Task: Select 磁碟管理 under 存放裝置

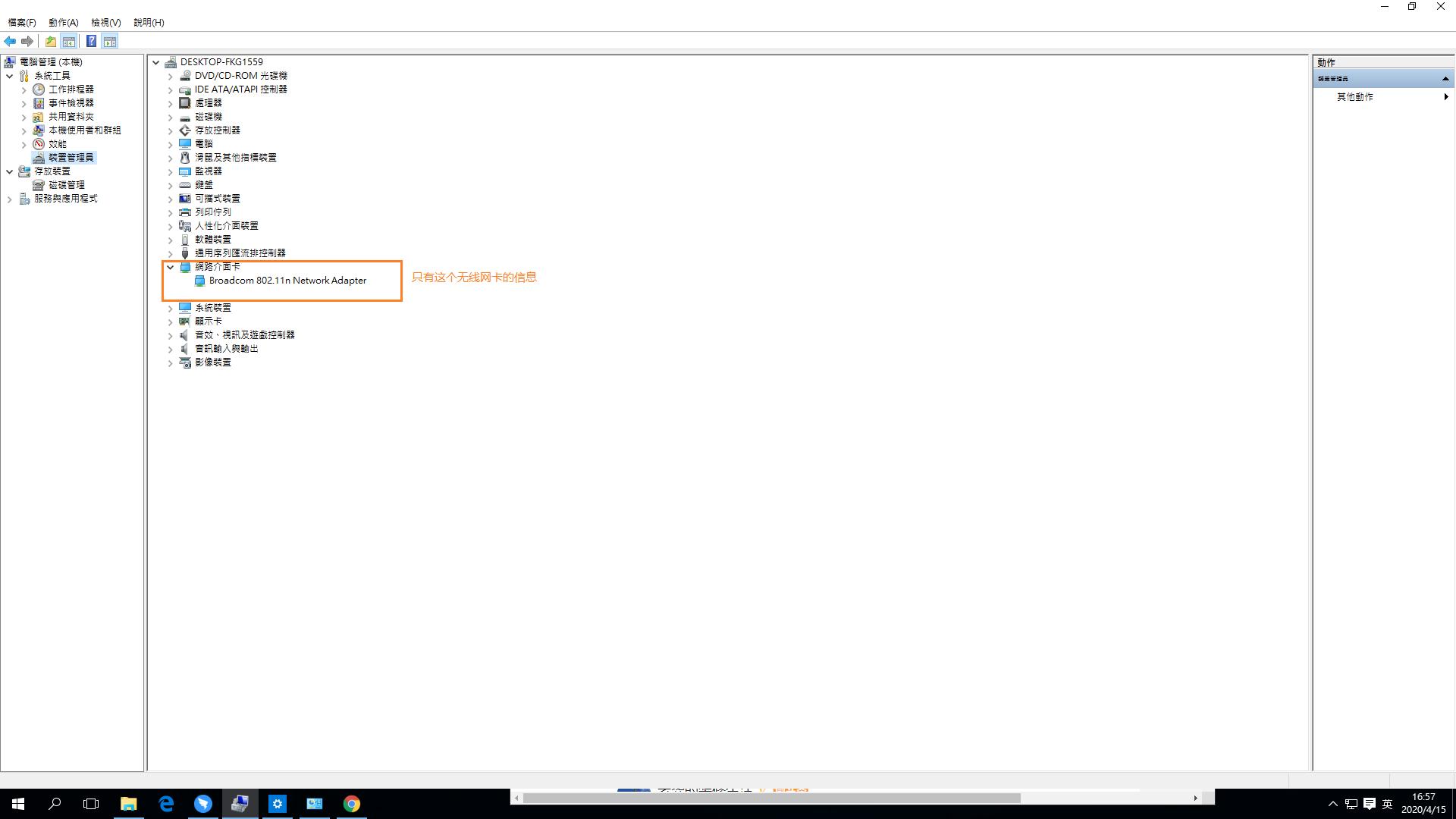Action: click(x=67, y=185)
